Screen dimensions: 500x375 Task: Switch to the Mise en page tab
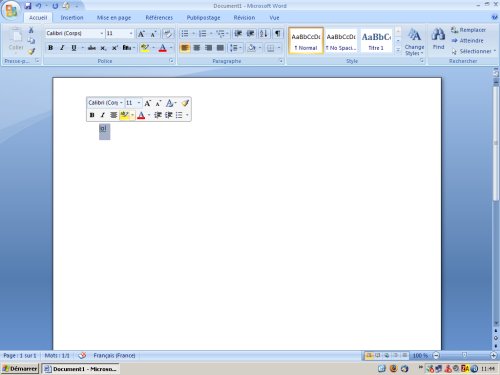tap(114, 18)
